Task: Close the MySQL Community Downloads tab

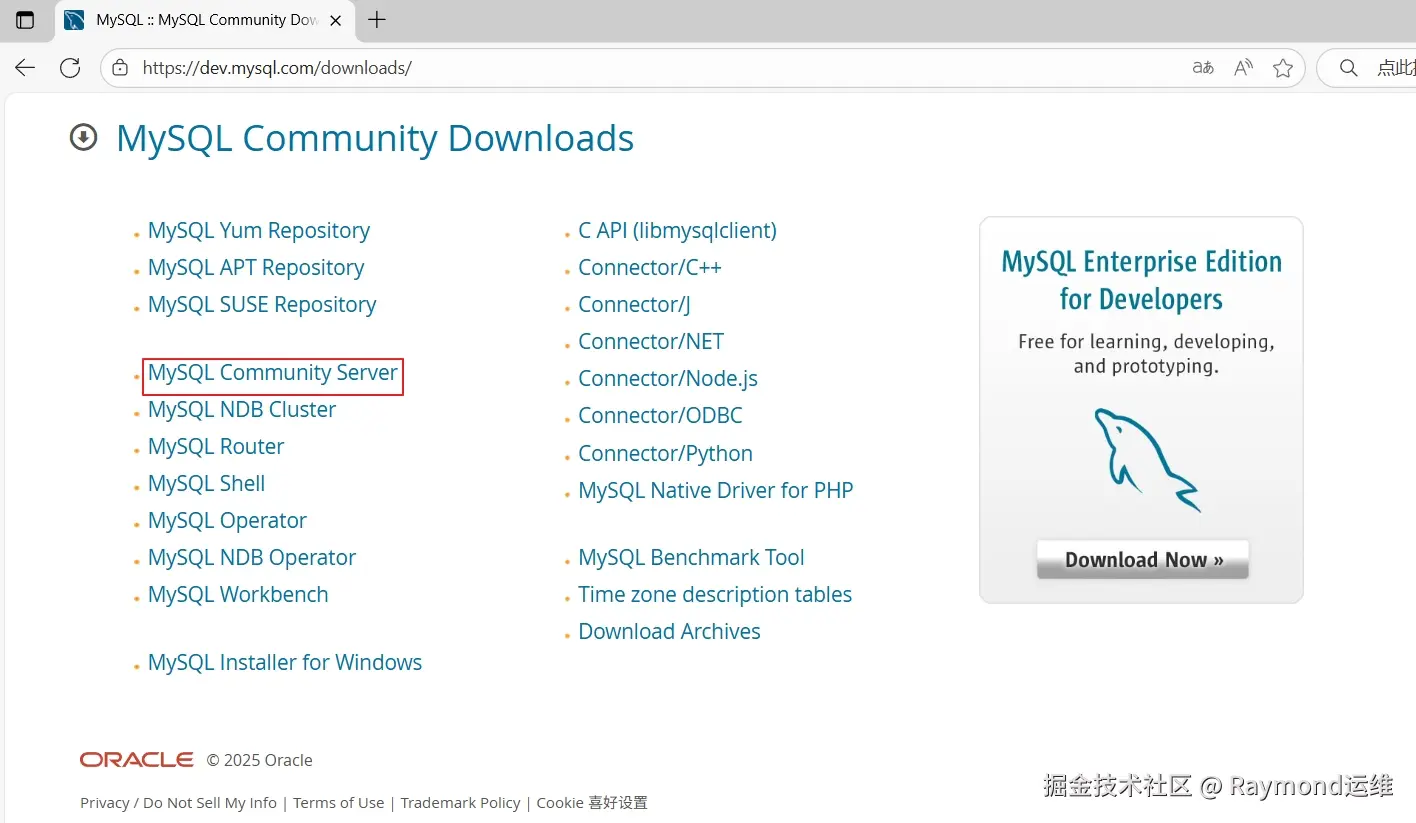Action: 335,20
